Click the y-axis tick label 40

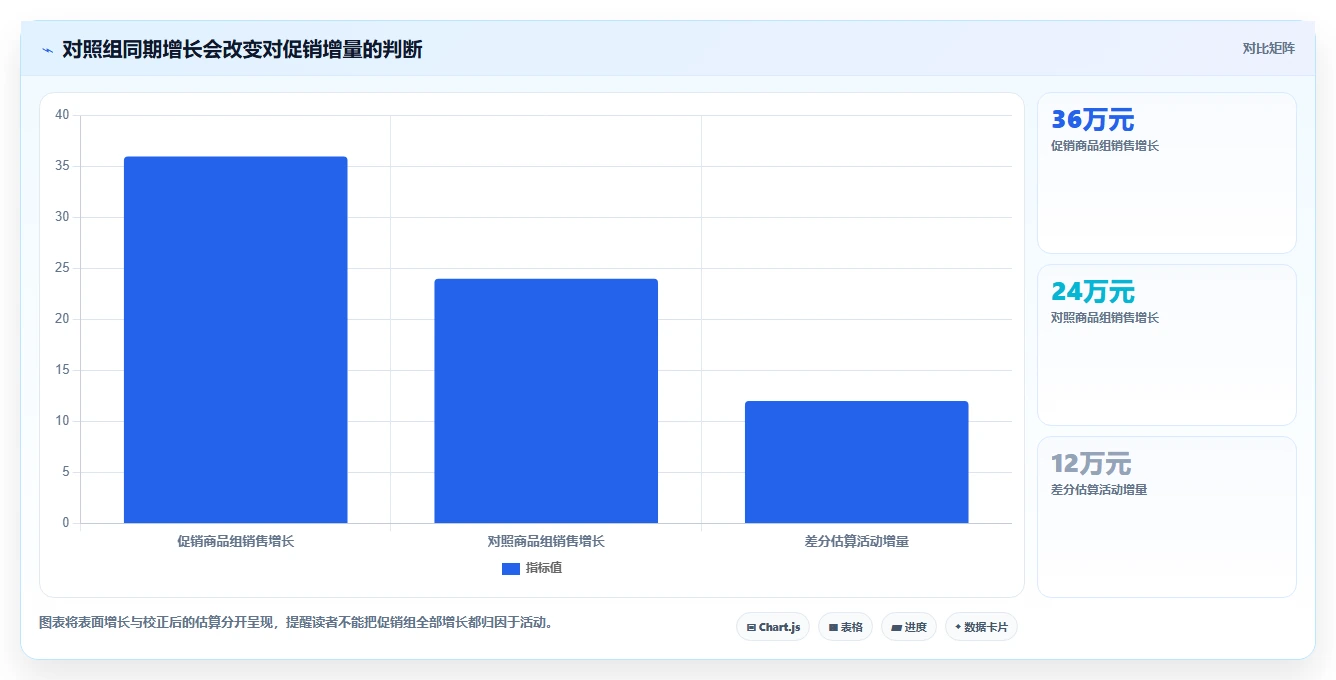tap(62, 115)
